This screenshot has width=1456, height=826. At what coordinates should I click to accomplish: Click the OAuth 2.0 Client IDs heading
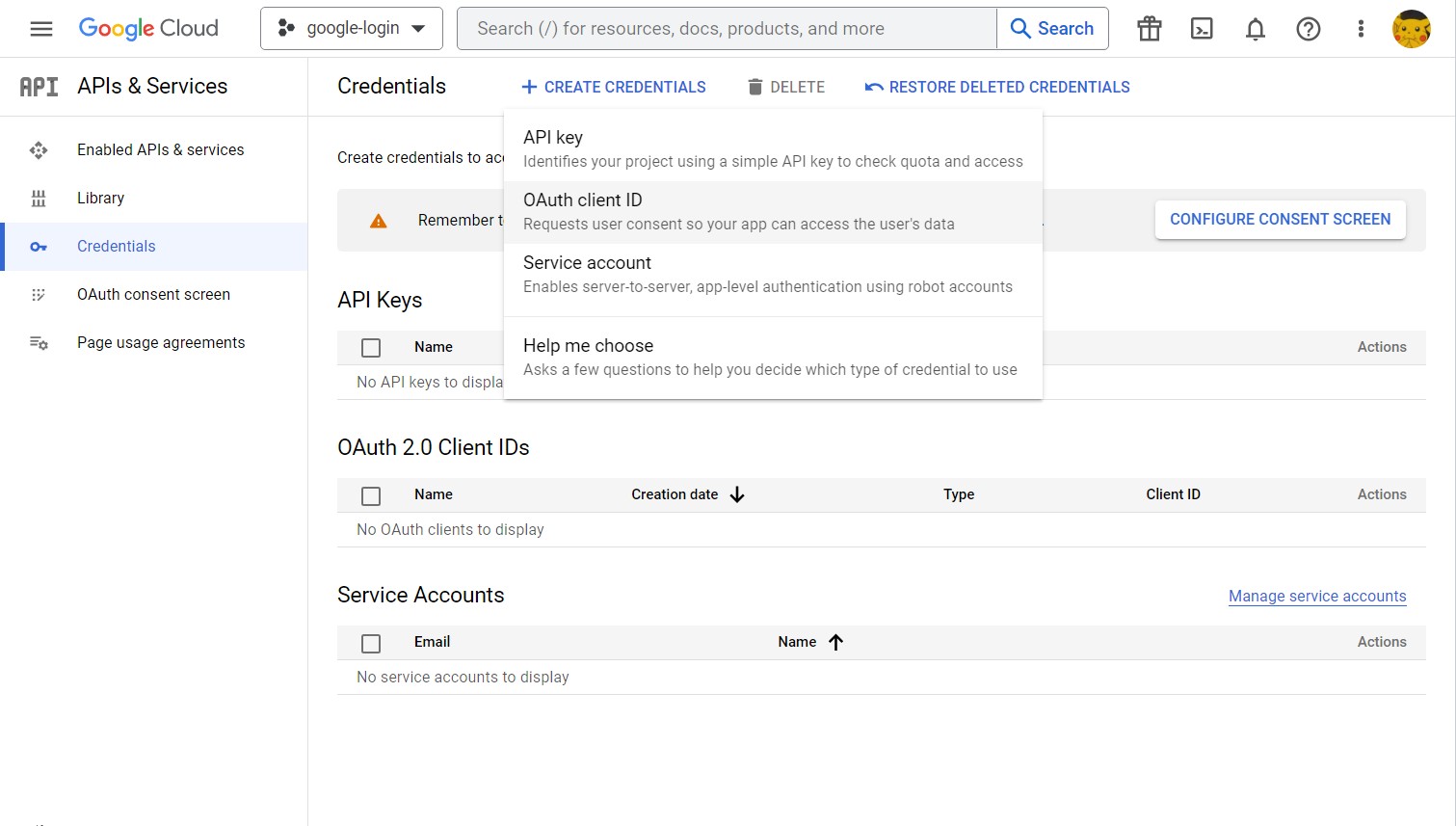point(434,447)
